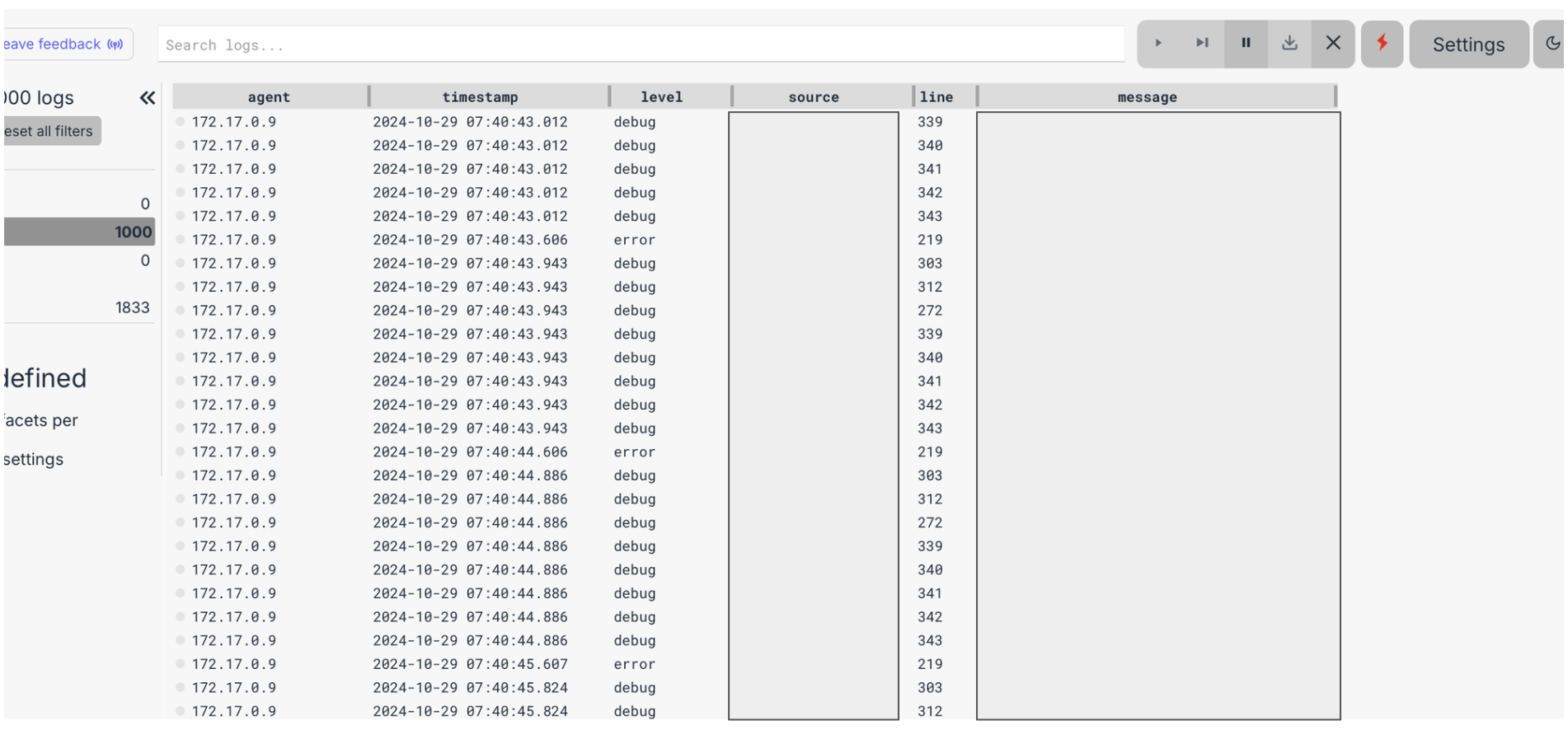Screen dimensions: 1568x730
Task: Reset all filters button
Action: point(51,131)
